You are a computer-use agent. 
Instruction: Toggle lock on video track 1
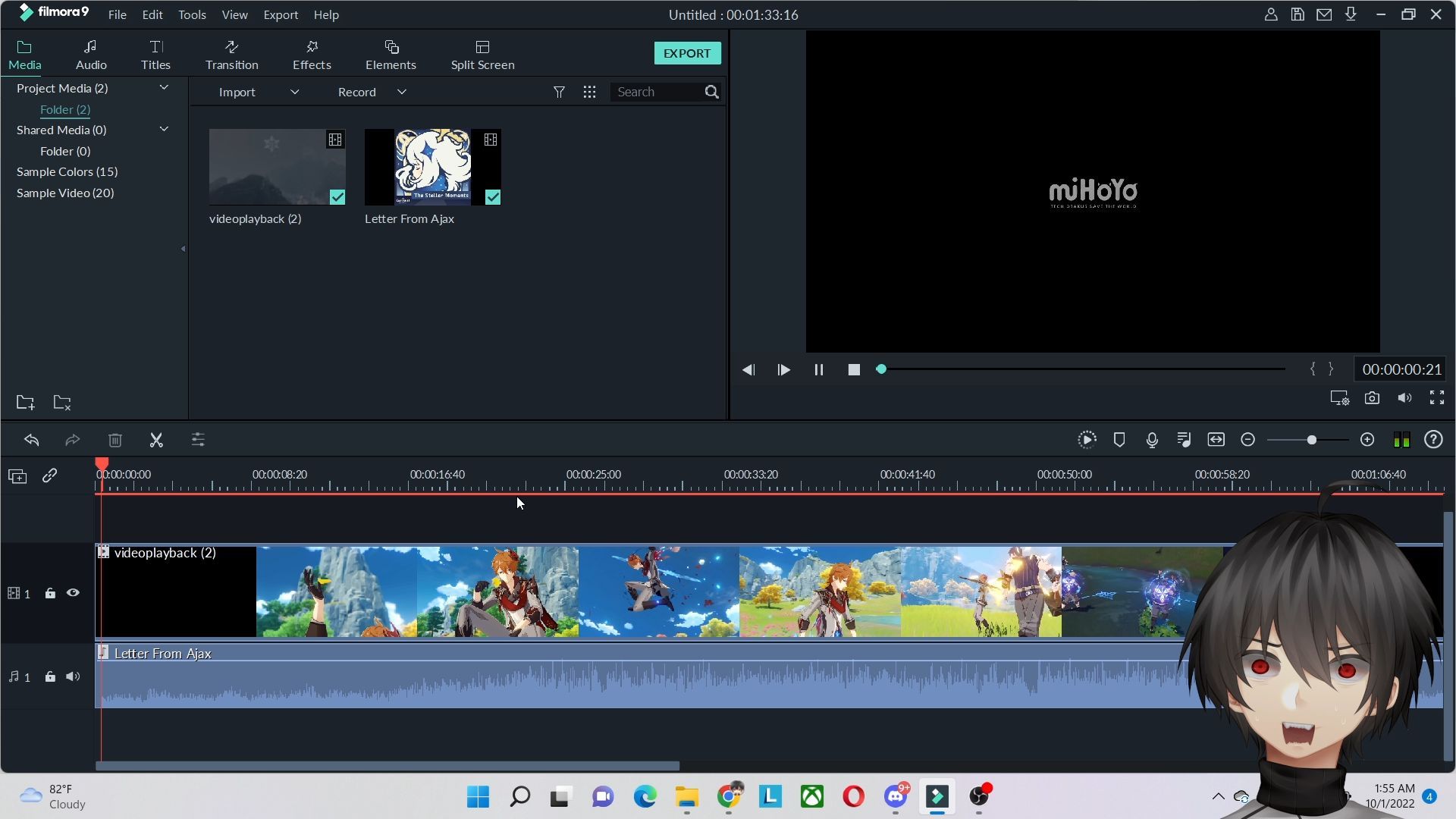tap(50, 594)
